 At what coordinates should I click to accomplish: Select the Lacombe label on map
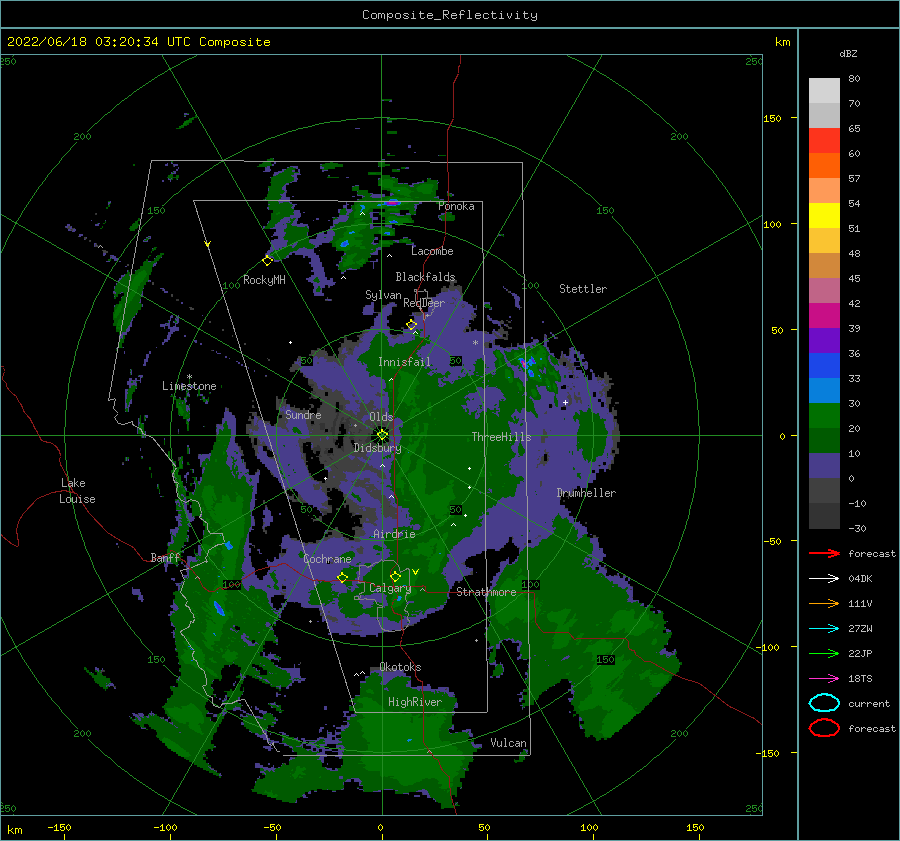[432, 251]
